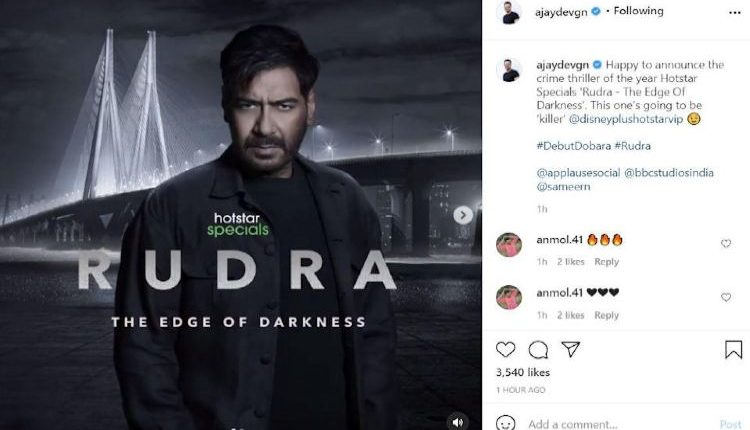Image resolution: width=750 pixels, height=430 pixels.
Task: View the 3,540 likes list
Action: (x=523, y=372)
